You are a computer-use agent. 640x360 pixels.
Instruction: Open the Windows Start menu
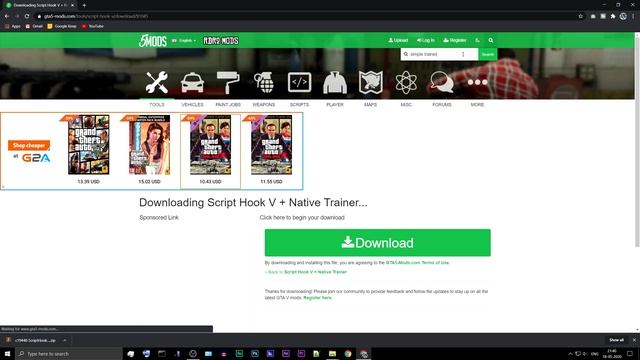coord(7,353)
